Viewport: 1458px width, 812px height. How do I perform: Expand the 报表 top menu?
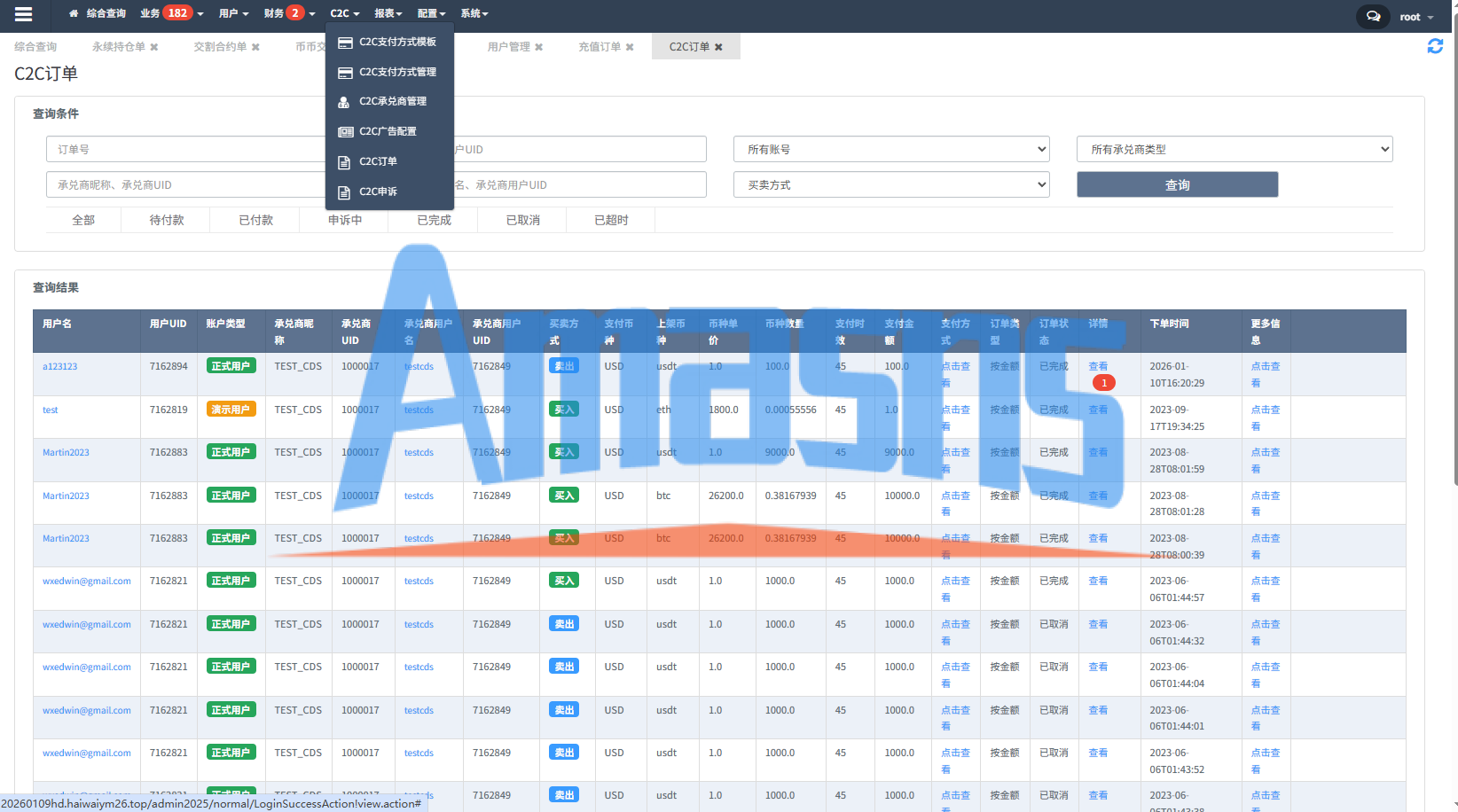tap(388, 13)
